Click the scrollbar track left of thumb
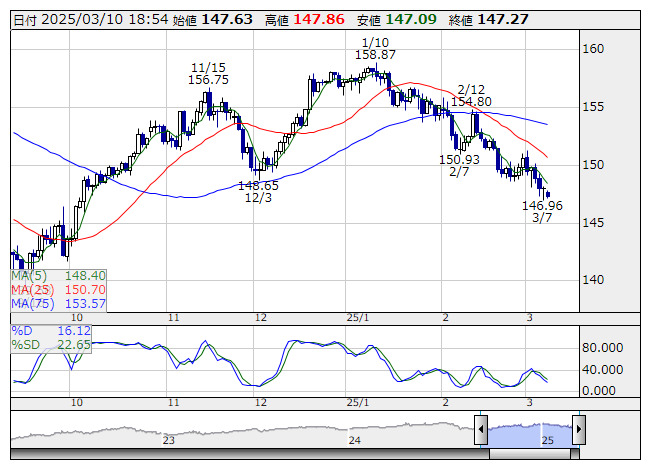653x470 pixels. pyautogui.click(x=250, y=454)
